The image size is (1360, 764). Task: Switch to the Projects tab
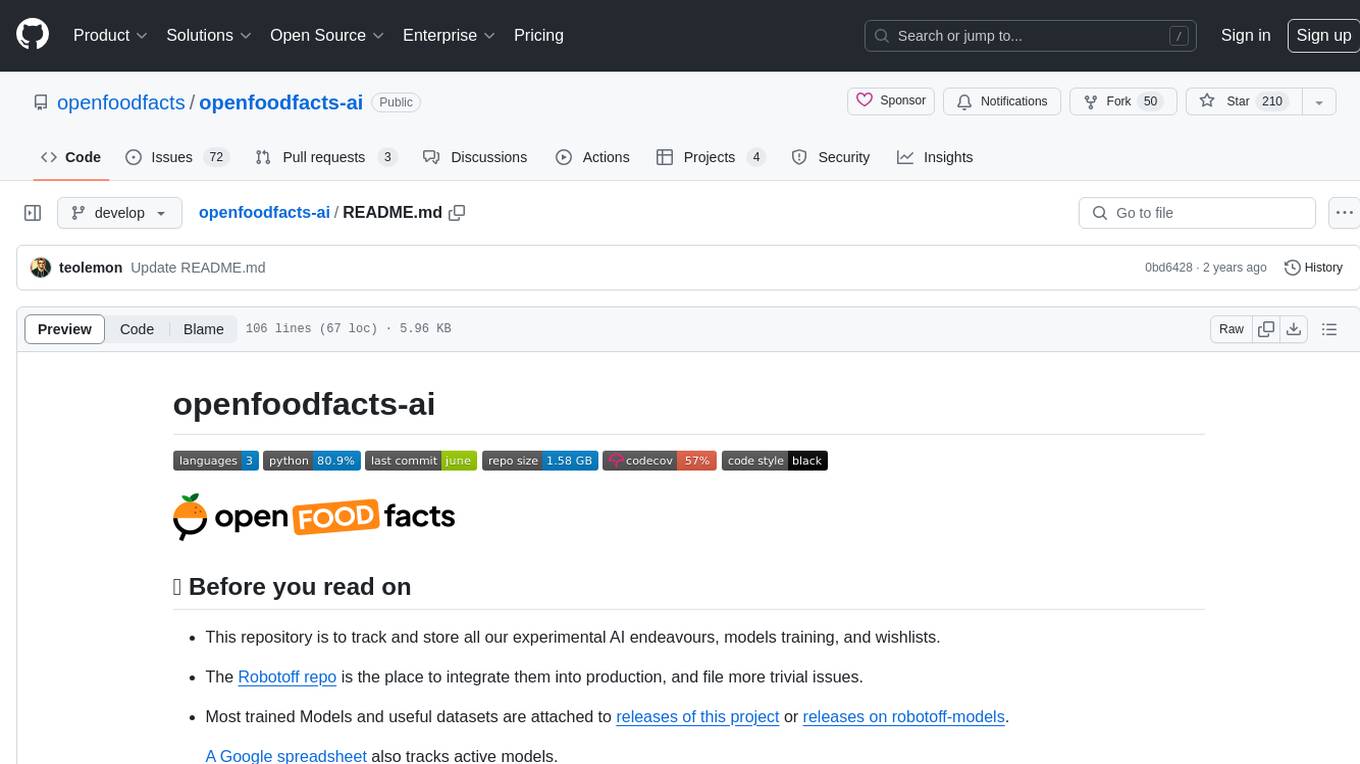[x=711, y=157]
